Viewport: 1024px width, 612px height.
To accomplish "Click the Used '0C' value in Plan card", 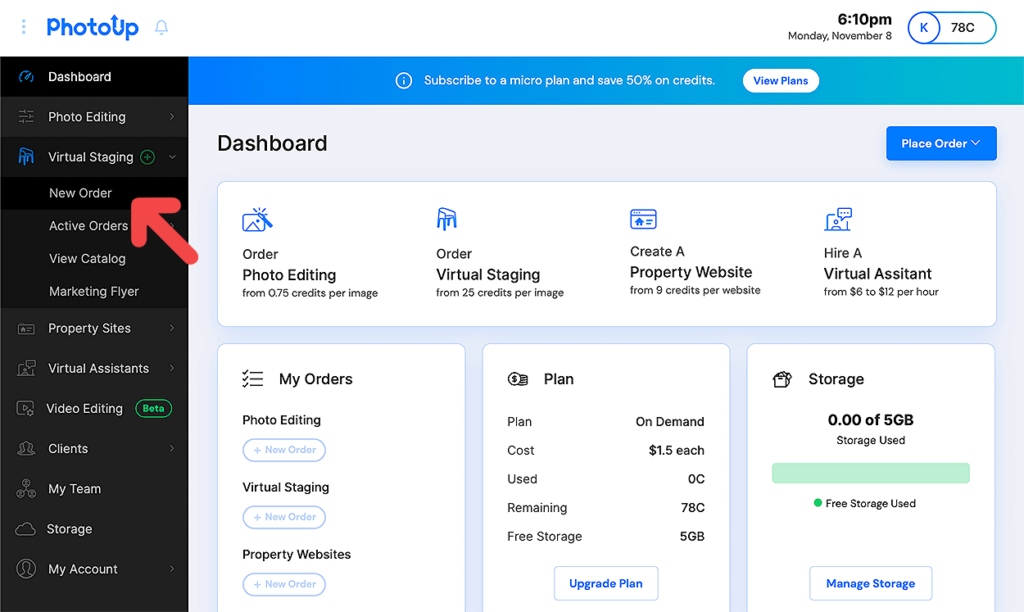I will point(696,479).
